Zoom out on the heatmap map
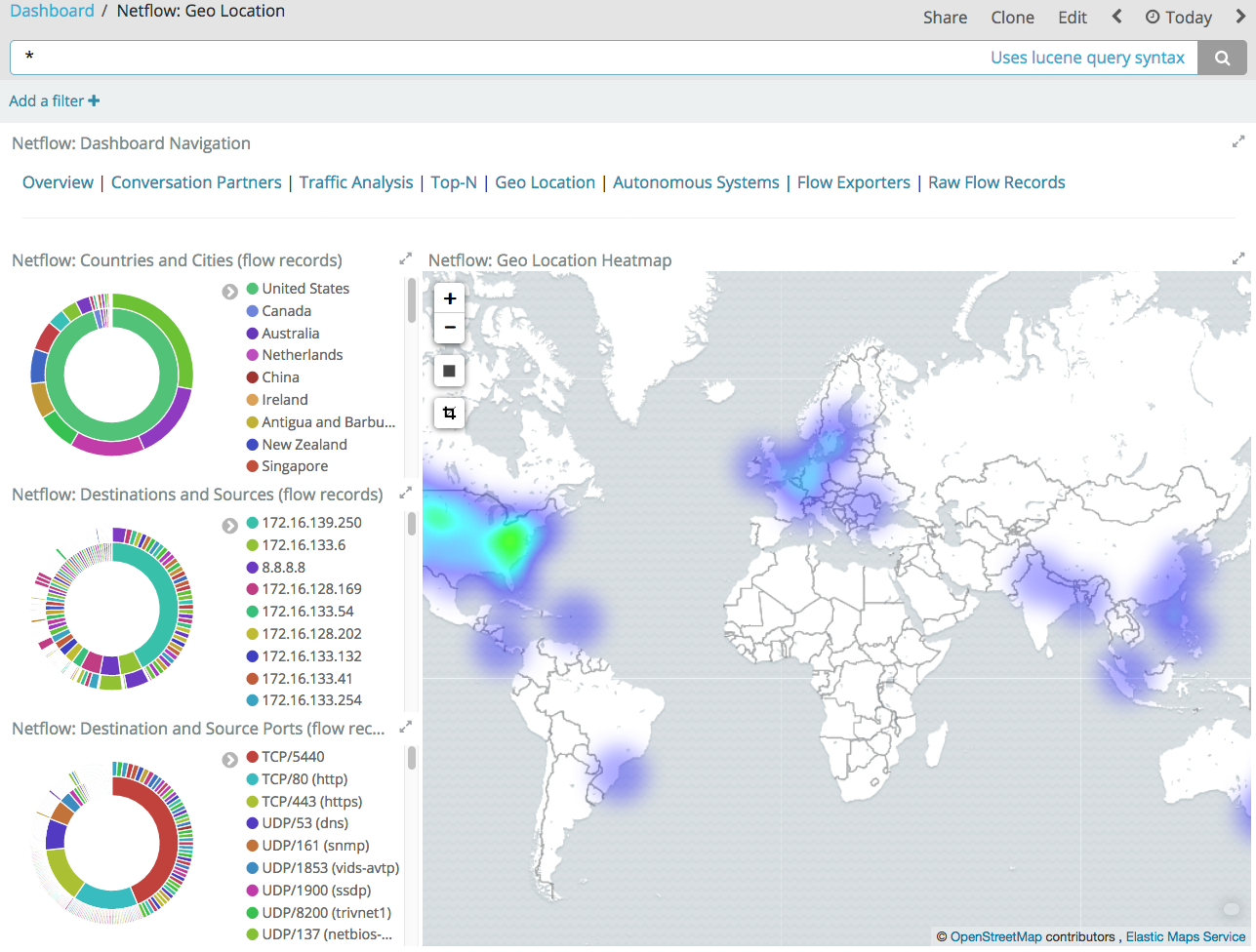 [449, 328]
